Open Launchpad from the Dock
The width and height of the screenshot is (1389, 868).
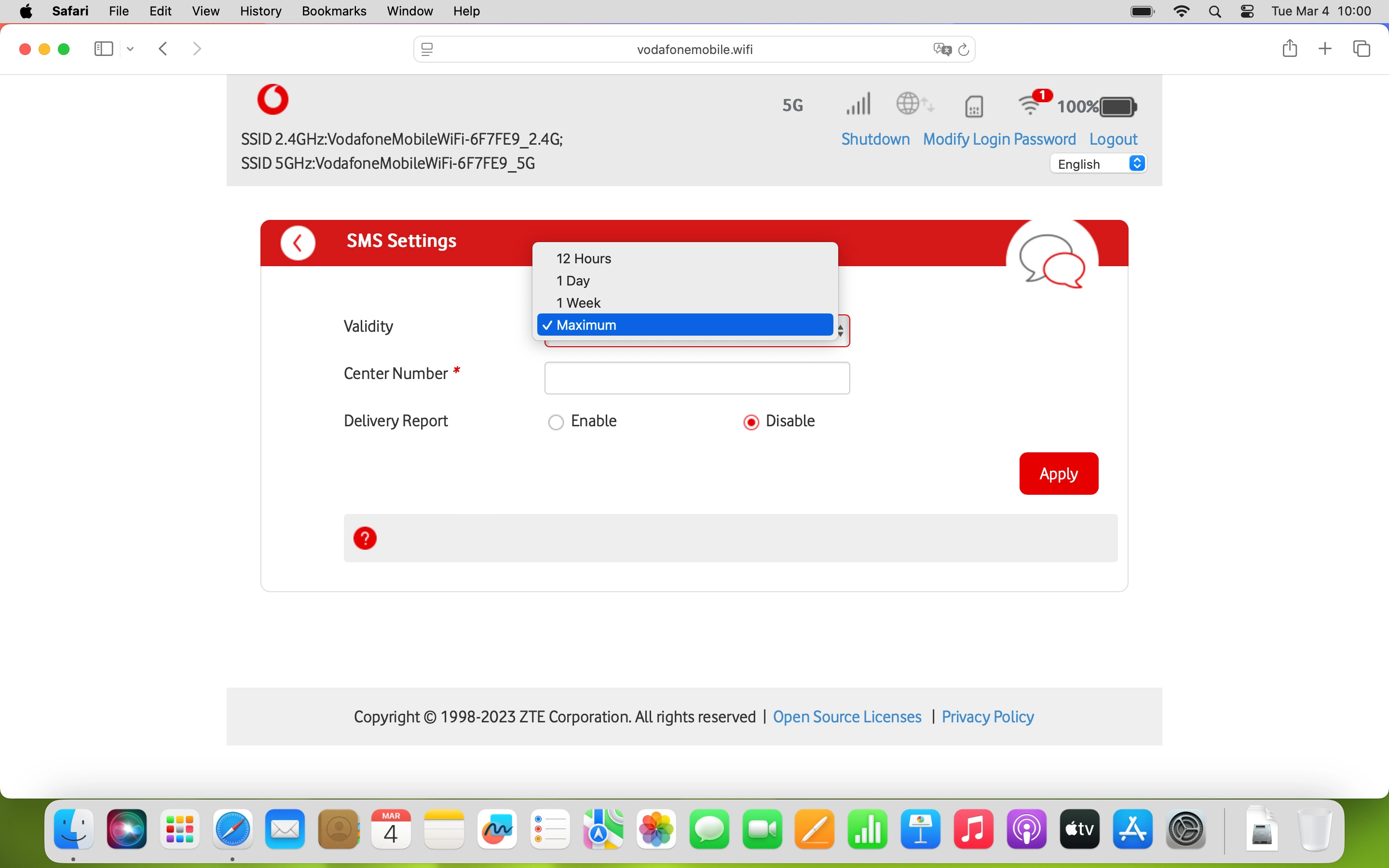(x=179, y=829)
